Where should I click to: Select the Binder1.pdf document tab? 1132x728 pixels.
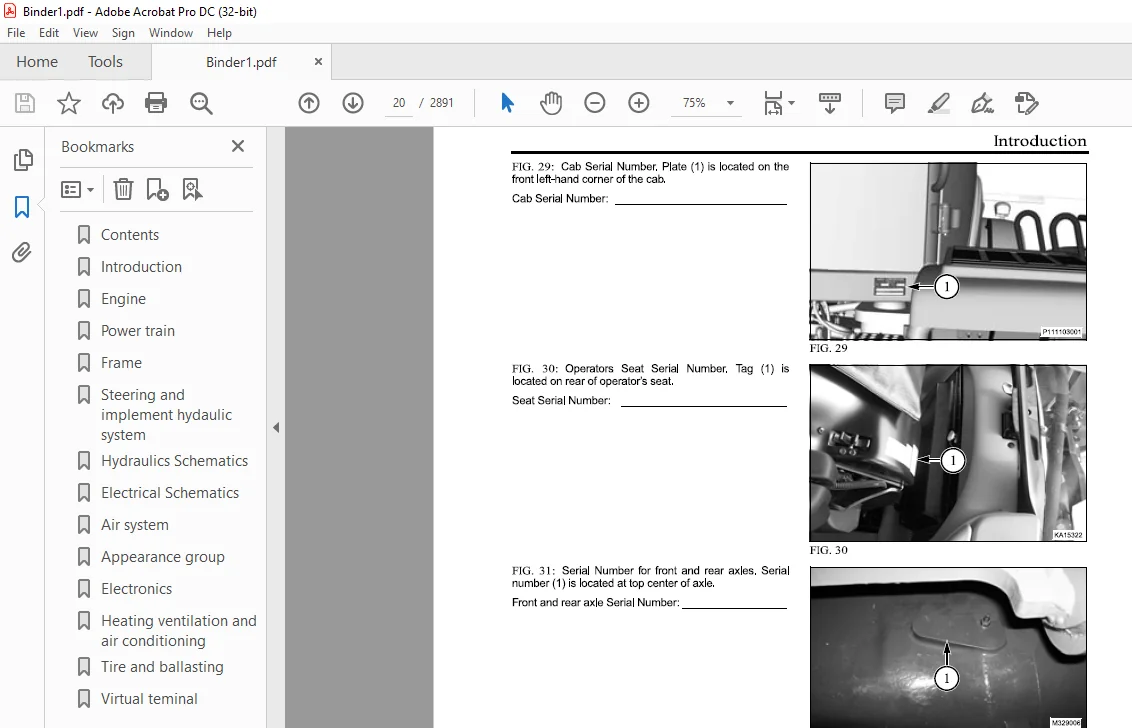pos(241,62)
